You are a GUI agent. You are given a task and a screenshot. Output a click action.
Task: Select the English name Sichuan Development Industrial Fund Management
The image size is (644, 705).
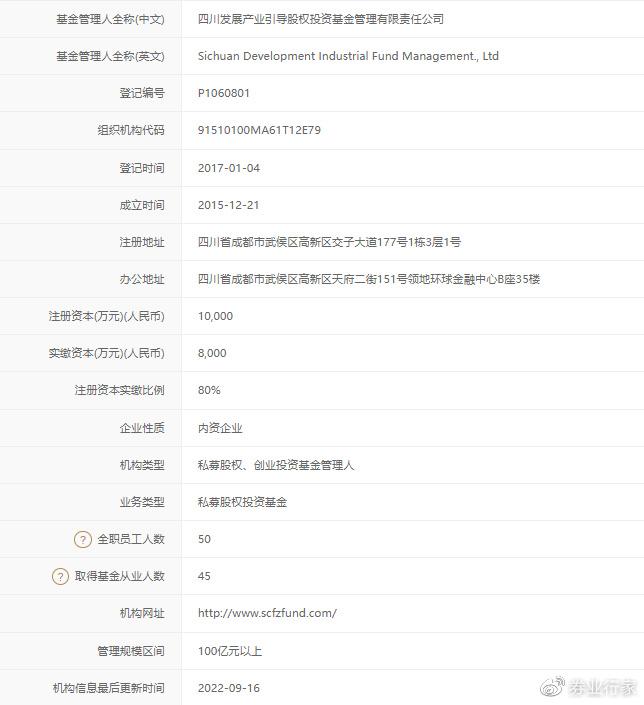point(348,56)
